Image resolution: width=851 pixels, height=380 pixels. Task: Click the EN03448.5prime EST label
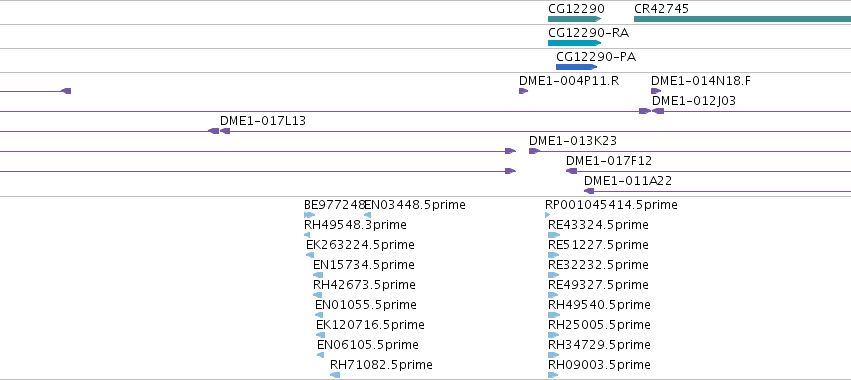[x=415, y=205]
